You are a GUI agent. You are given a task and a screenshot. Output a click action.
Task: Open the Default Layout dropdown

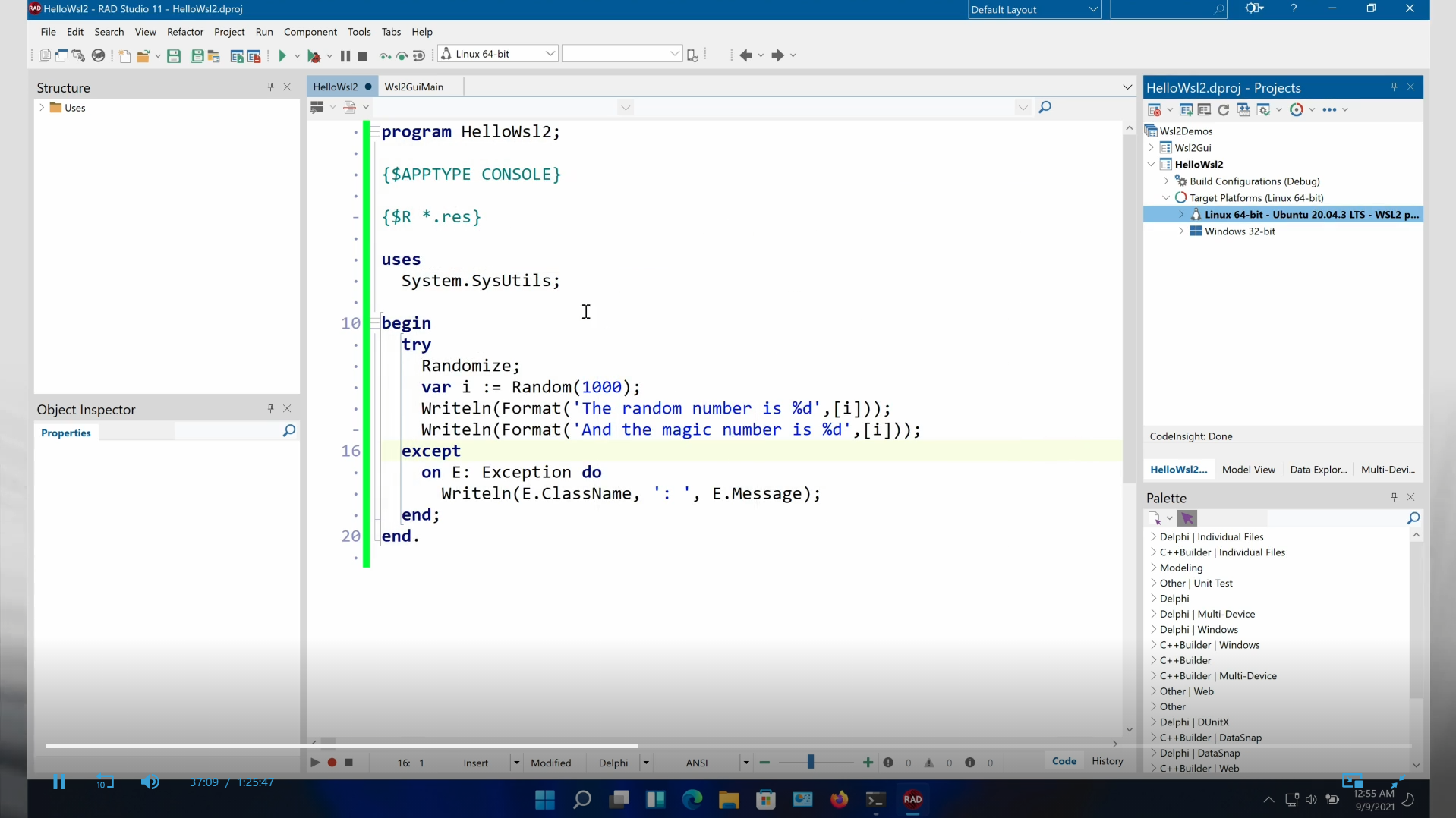coord(1093,10)
